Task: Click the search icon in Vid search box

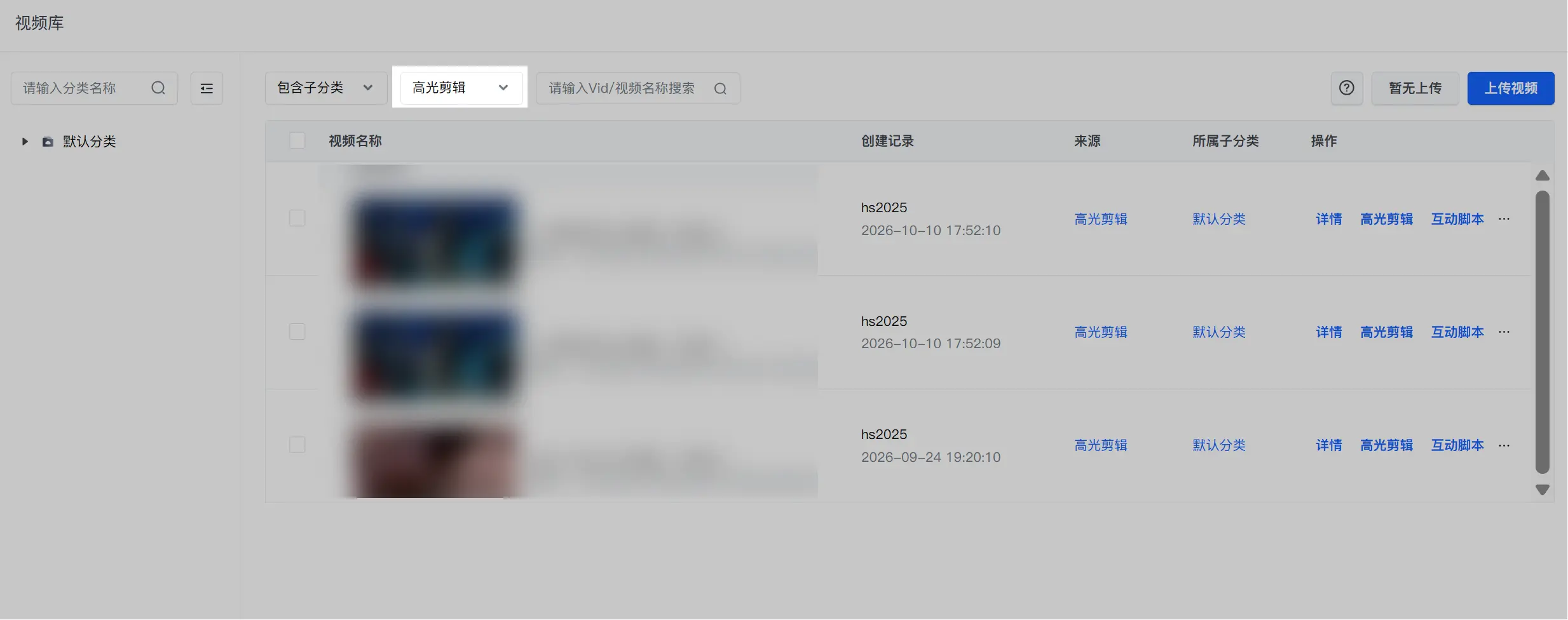Action: click(x=720, y=89)
